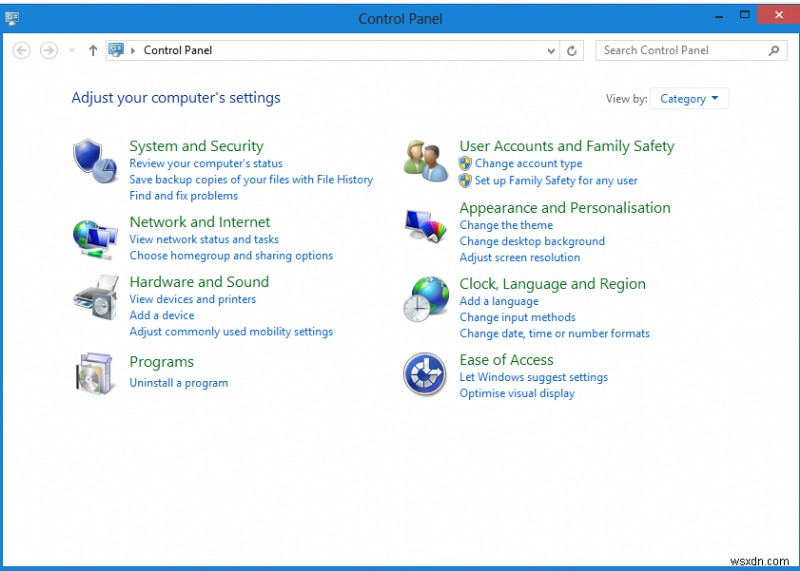The image size is (800, 571).
Task: Click Uninstall a program
Action: click(179, 383)
